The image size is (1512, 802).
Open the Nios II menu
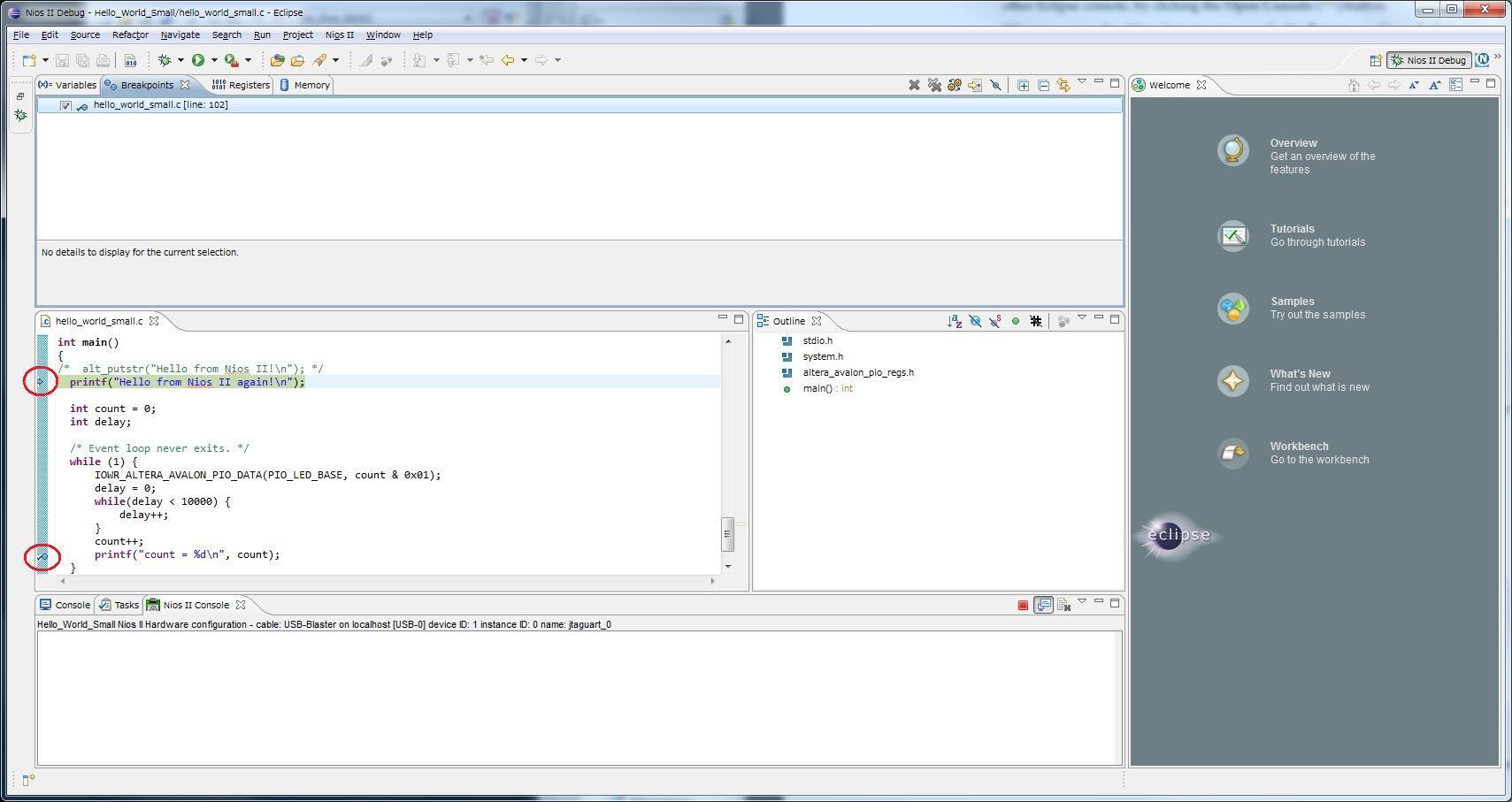[338, 34]
